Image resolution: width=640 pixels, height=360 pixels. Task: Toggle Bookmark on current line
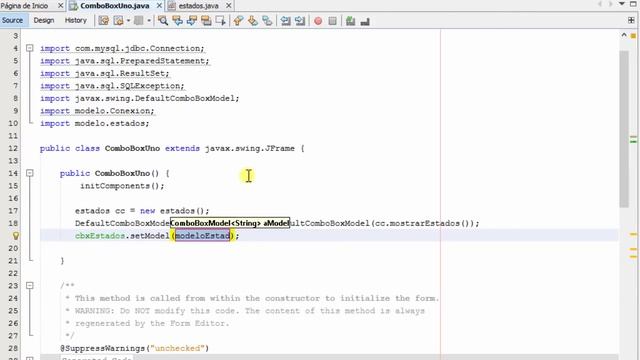(267, 21)
